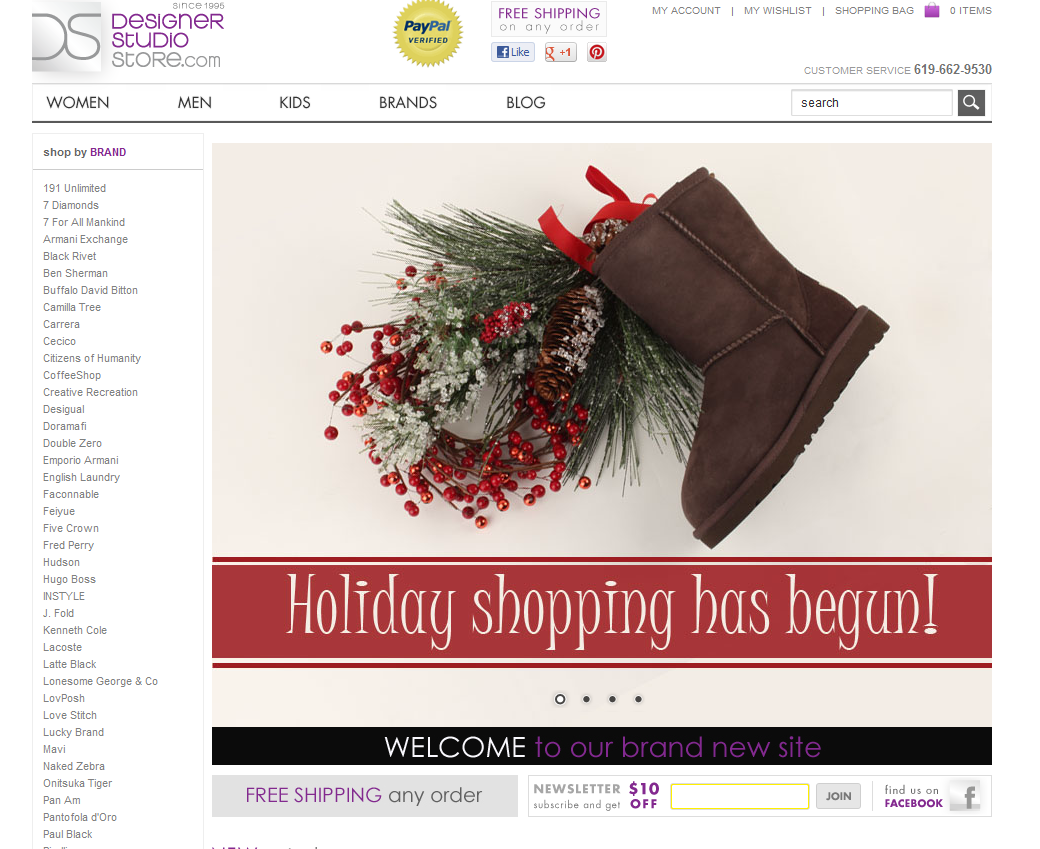Select the first slideshow dot
Image resolution: width=1040 pixels, height=849 pixels.
pyautogui.click(x=560, y=699)
